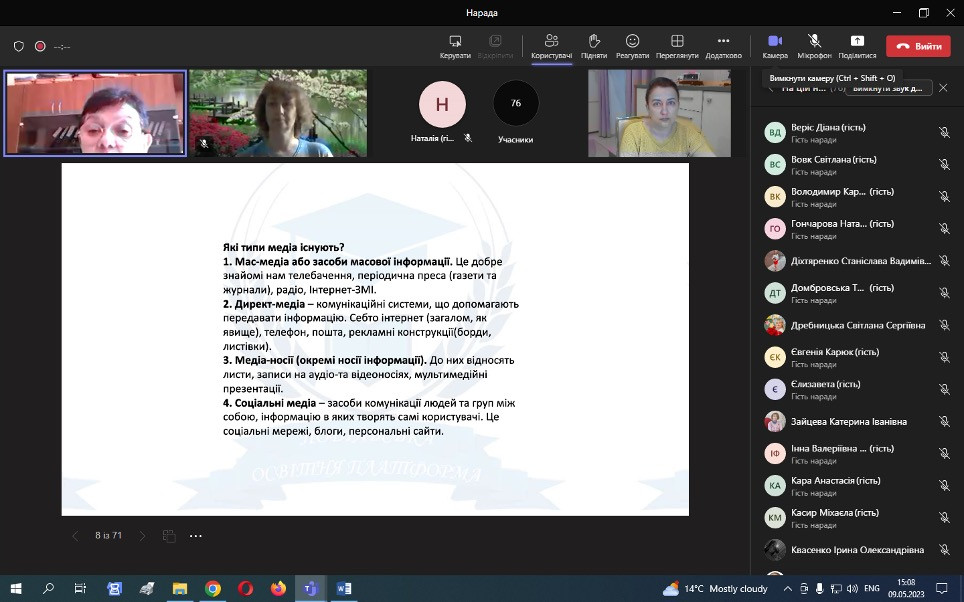
Task: Toggle the Користувачі participants panel
Action: 551,46
